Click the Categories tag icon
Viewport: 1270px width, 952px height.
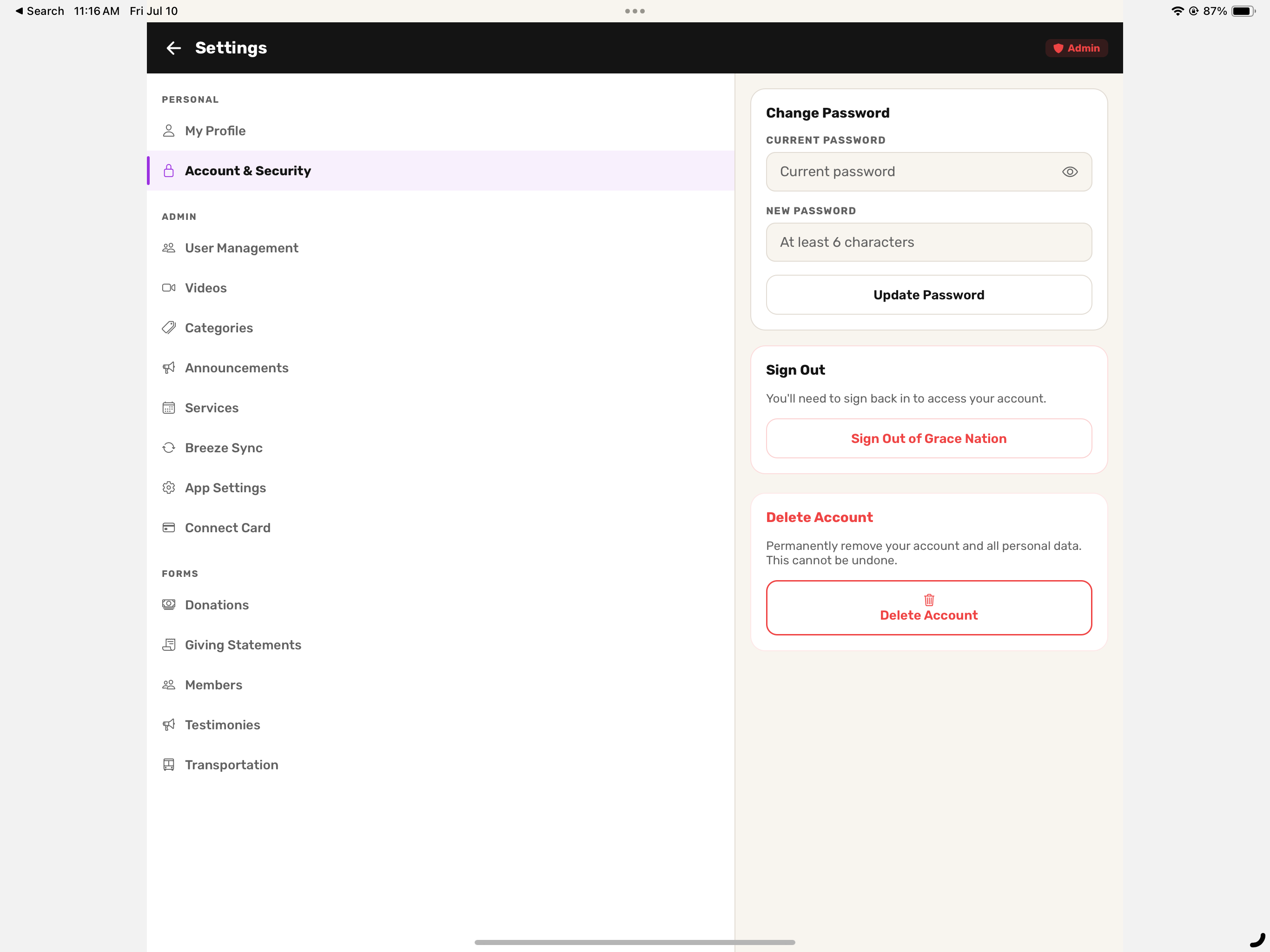pyautogui.click(x=168, y=328)
